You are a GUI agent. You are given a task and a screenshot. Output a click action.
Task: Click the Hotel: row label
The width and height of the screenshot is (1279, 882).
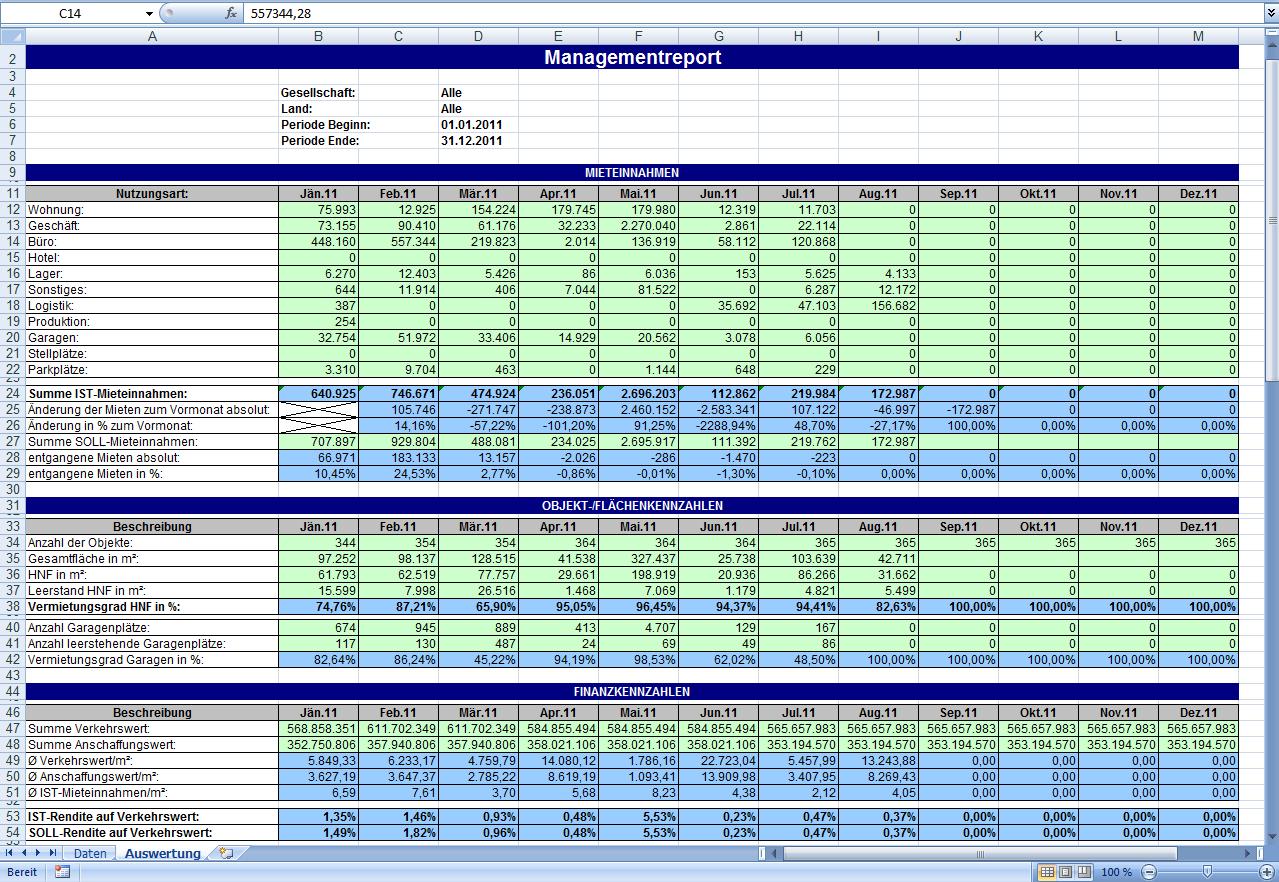click(x=152, y=258)
